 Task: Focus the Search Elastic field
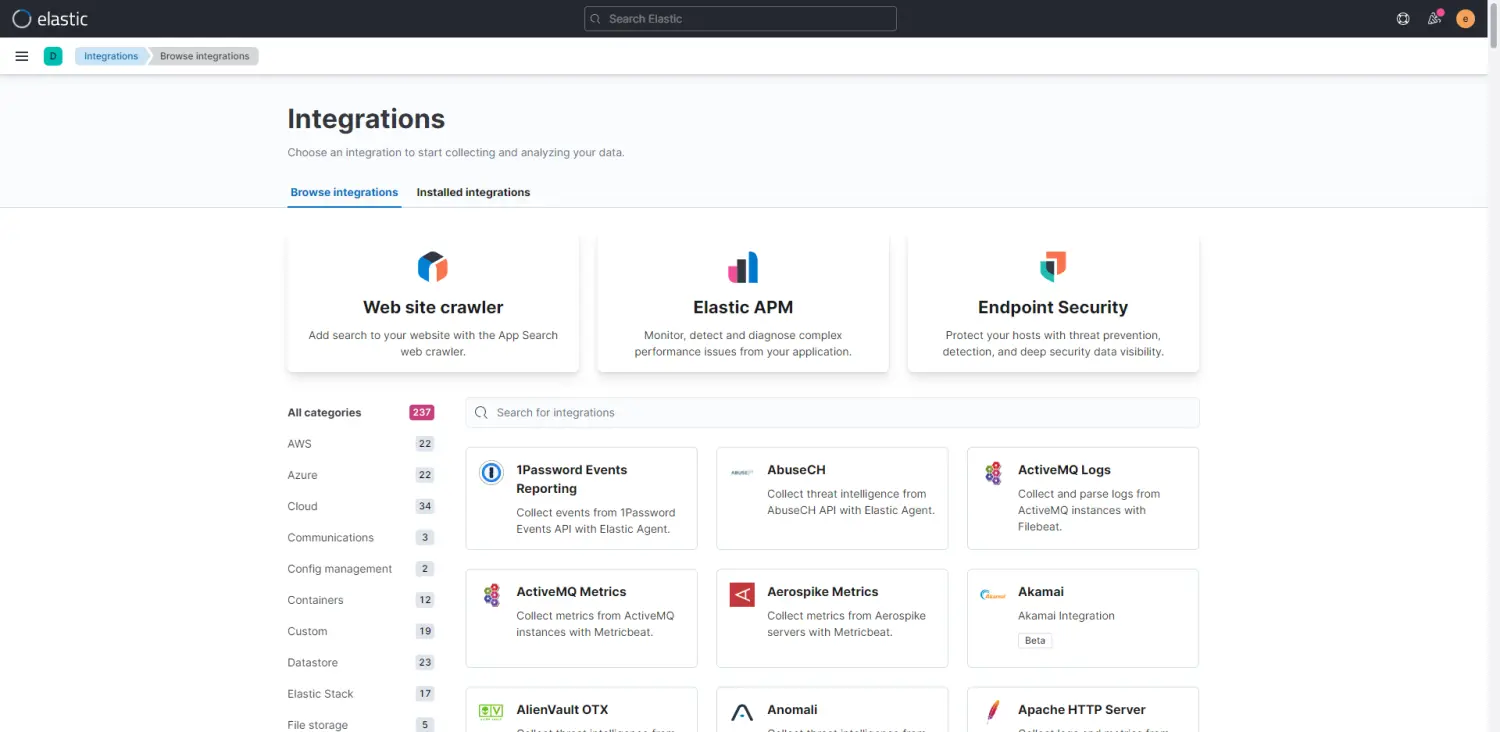740,19
